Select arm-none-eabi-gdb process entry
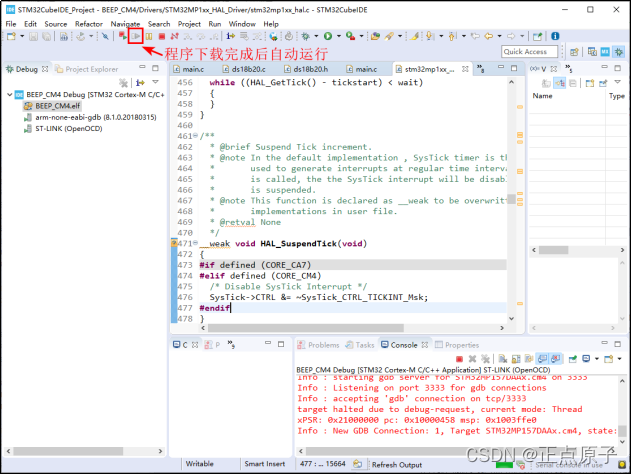This screenshot has width=632, height=475. (90, 117)
